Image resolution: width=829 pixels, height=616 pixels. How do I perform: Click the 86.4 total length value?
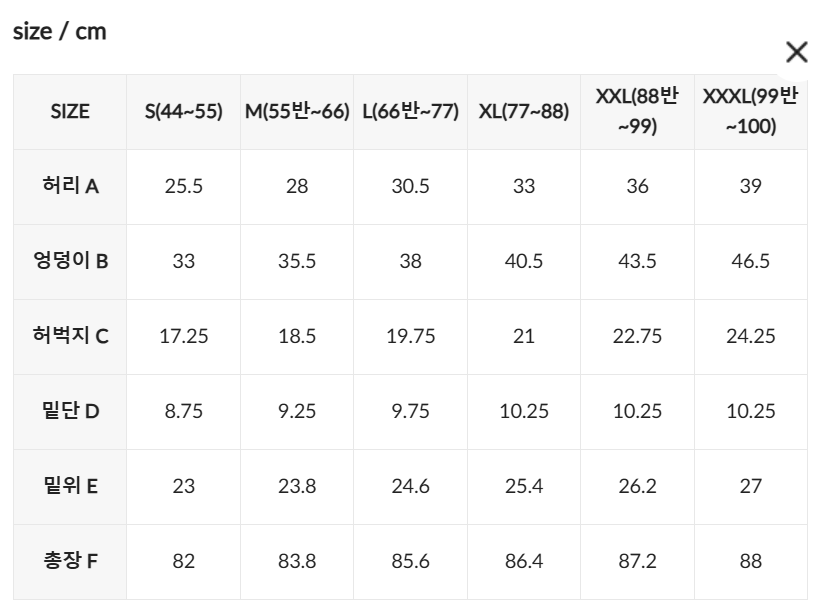(524, 561)
